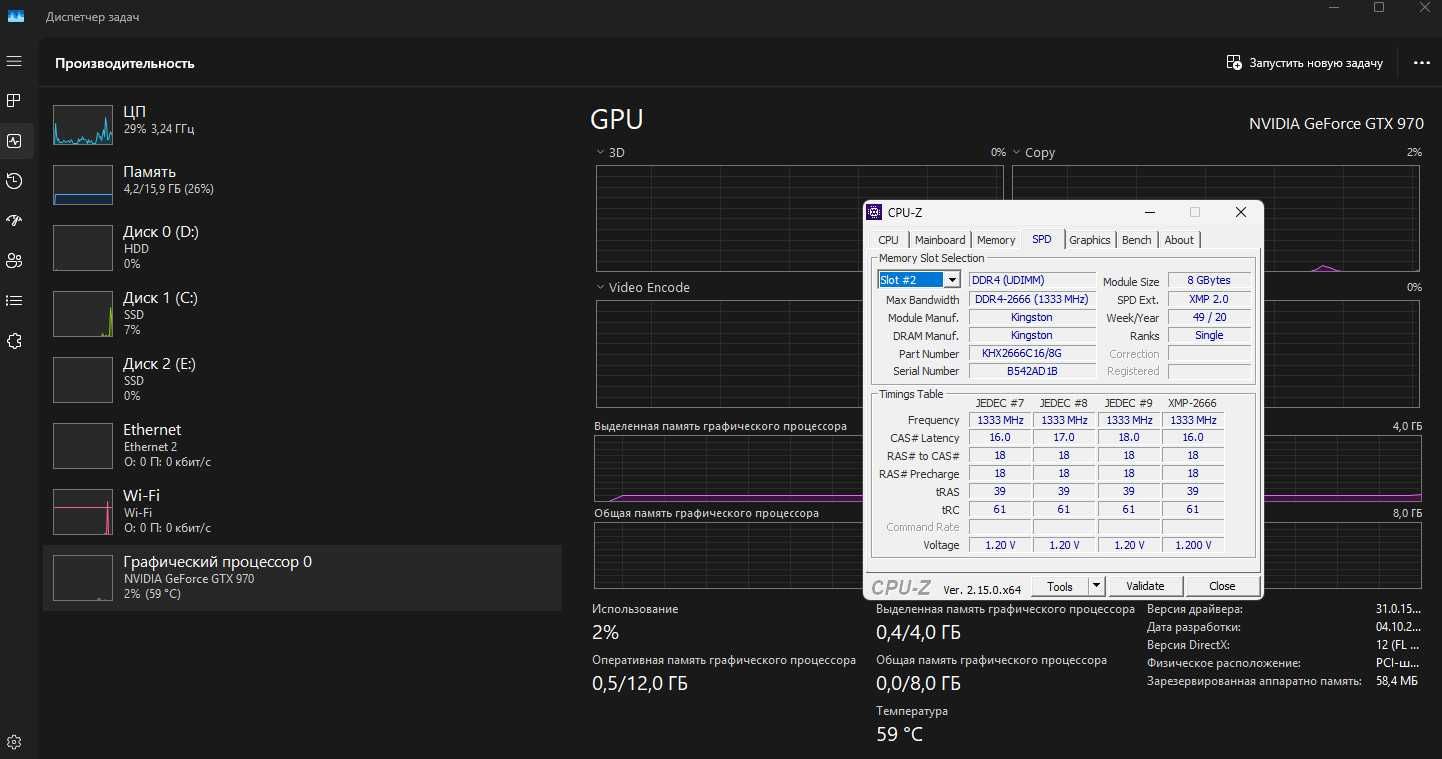Maximize the Task Manager window
The height and width of the screenshot is (759, 1442).
click(1379, 8)
